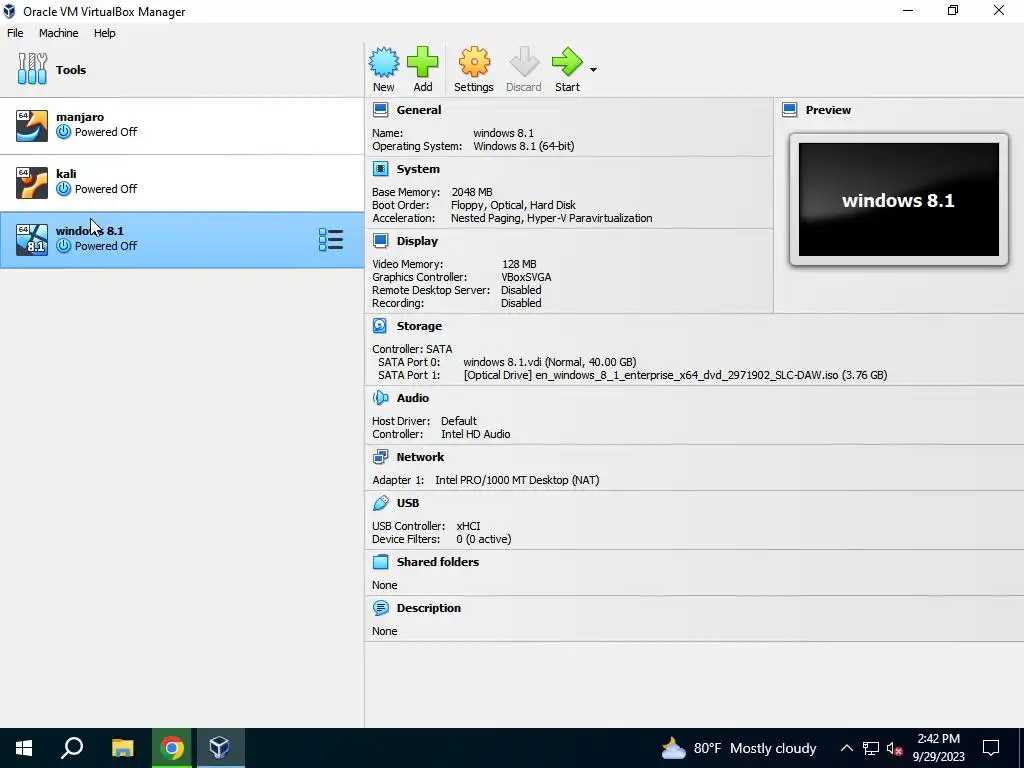The height and width of the screenshot is (768, 1024).
Task: Open the machine tools menu list icon
Action: [330, 240]
